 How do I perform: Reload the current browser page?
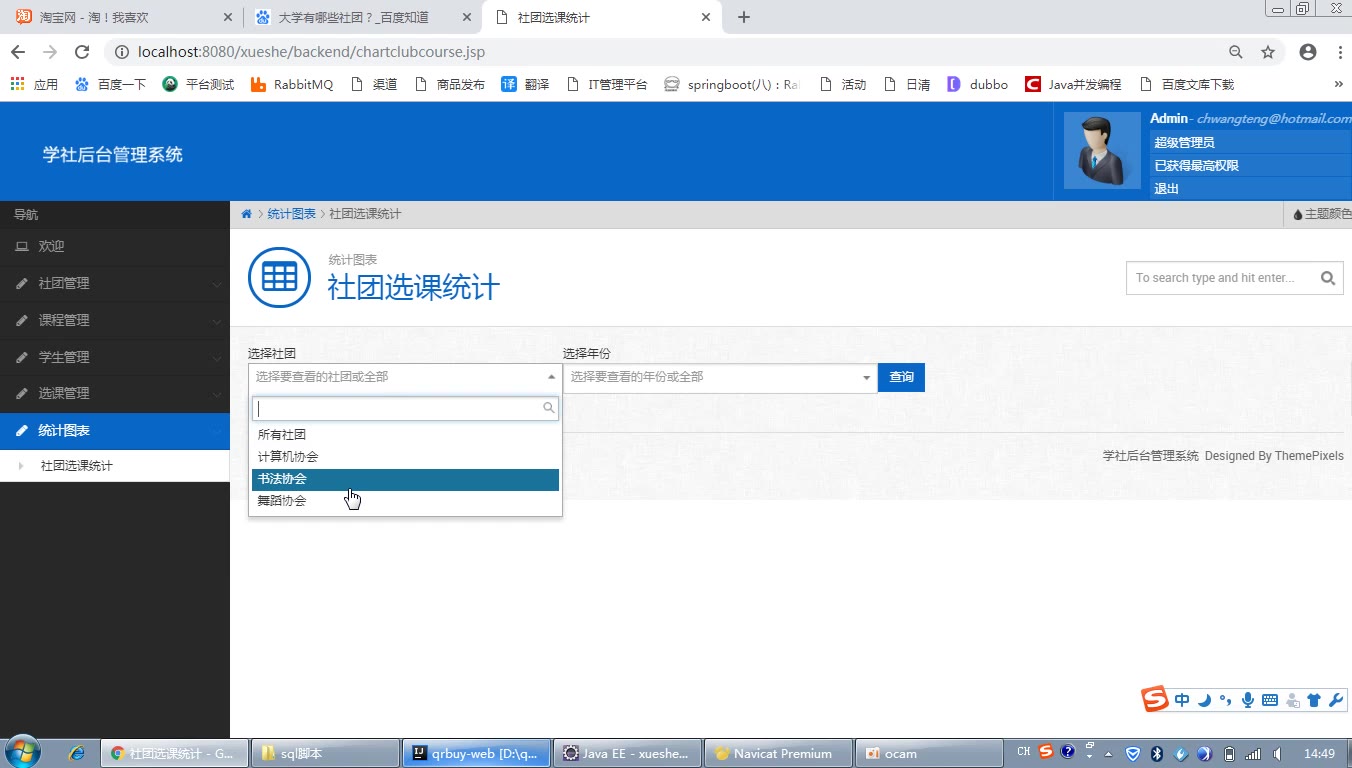coord(82,52)
